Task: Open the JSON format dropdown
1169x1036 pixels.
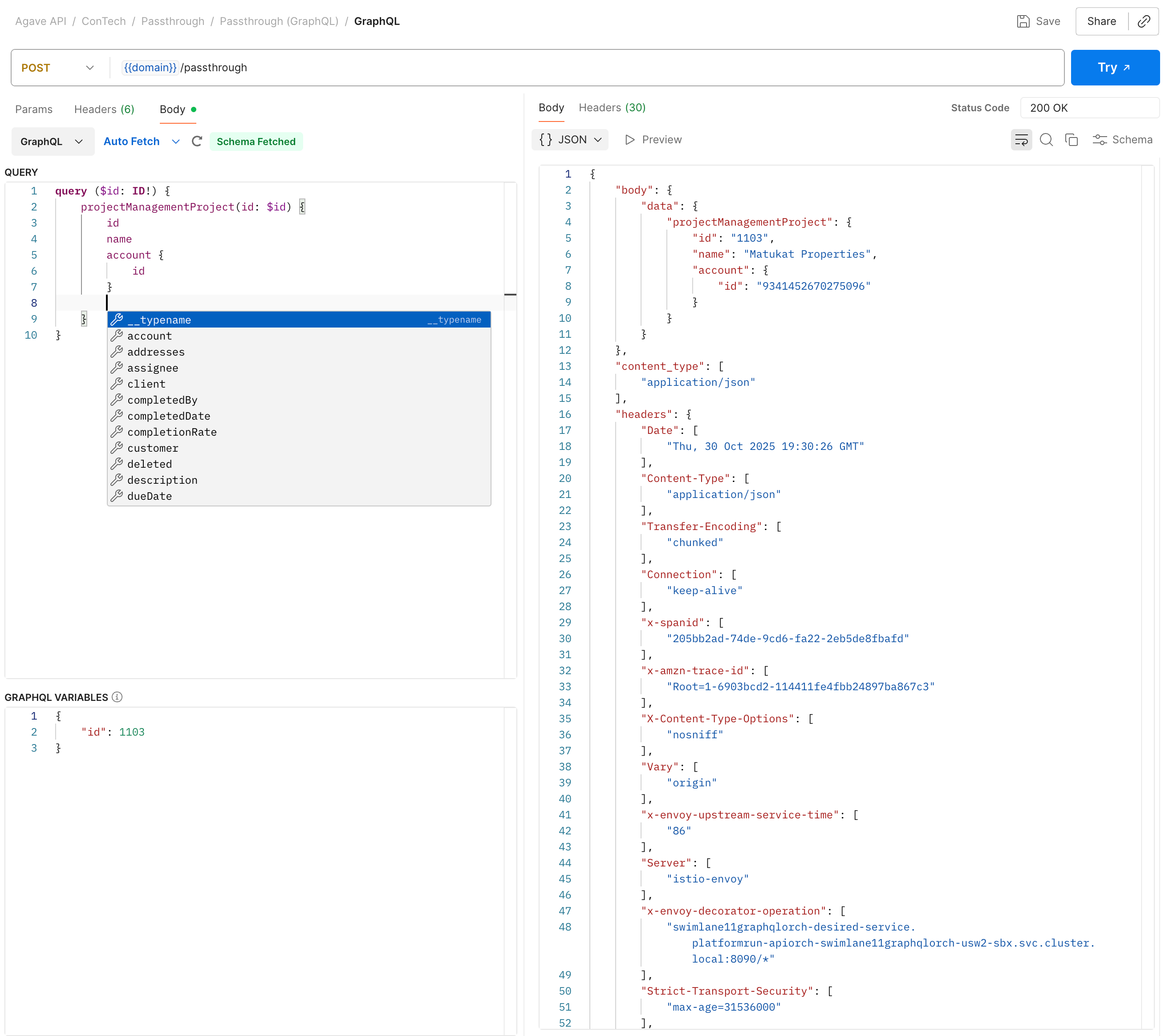Action: pyautogui.click(x=570, y=139)
